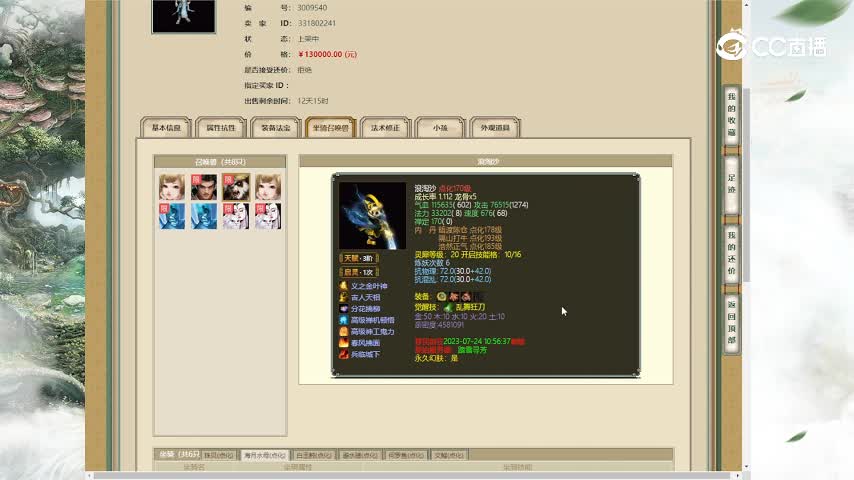Select the limited blue water summon portrait

pyautogui.click(x=172, y=216)
